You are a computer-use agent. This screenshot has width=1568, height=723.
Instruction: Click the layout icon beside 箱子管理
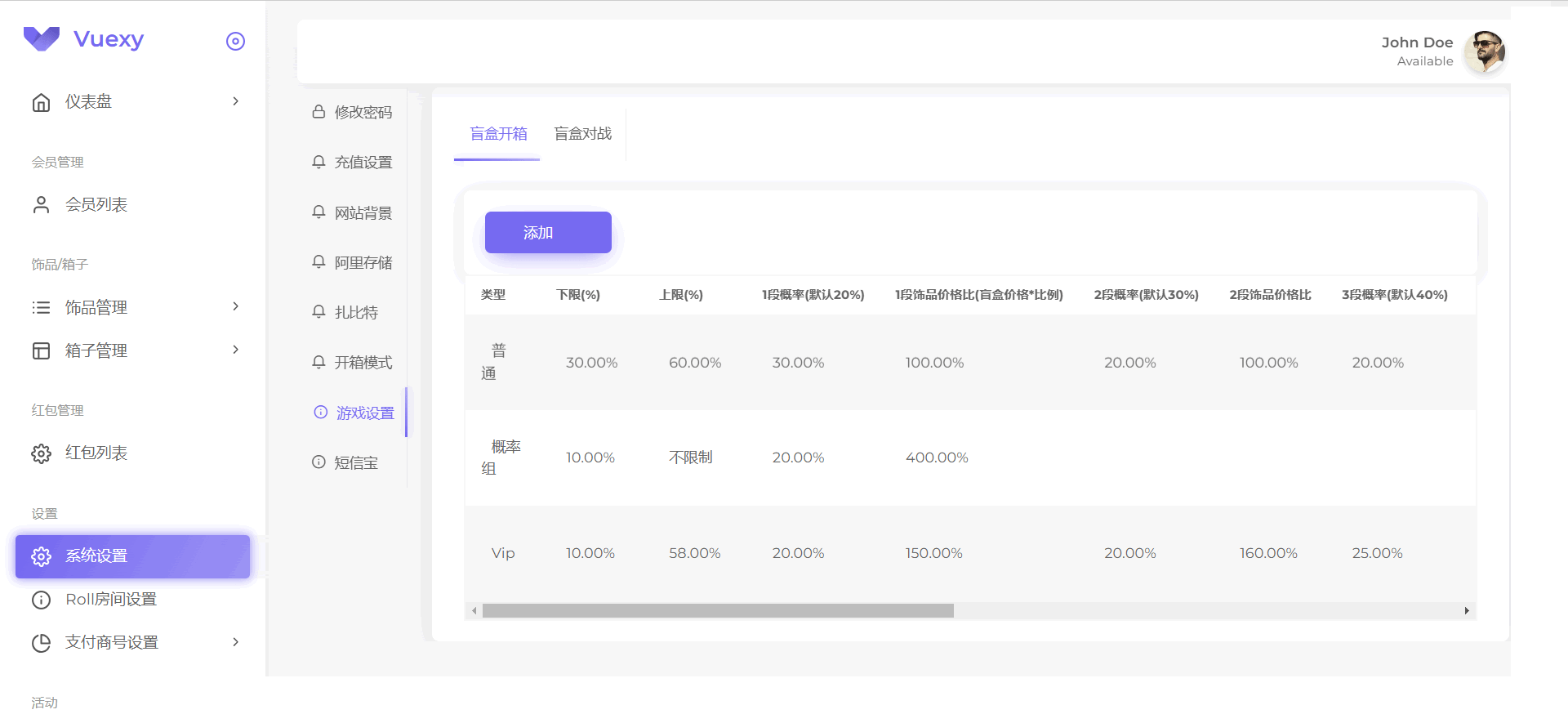[41, 351]
